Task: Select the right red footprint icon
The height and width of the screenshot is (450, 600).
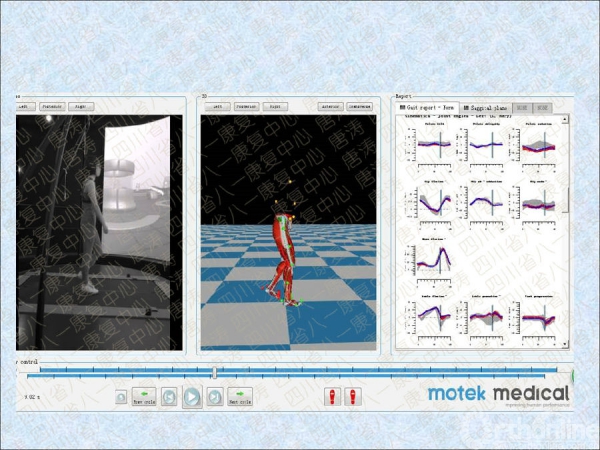Action: pos(351,397)
